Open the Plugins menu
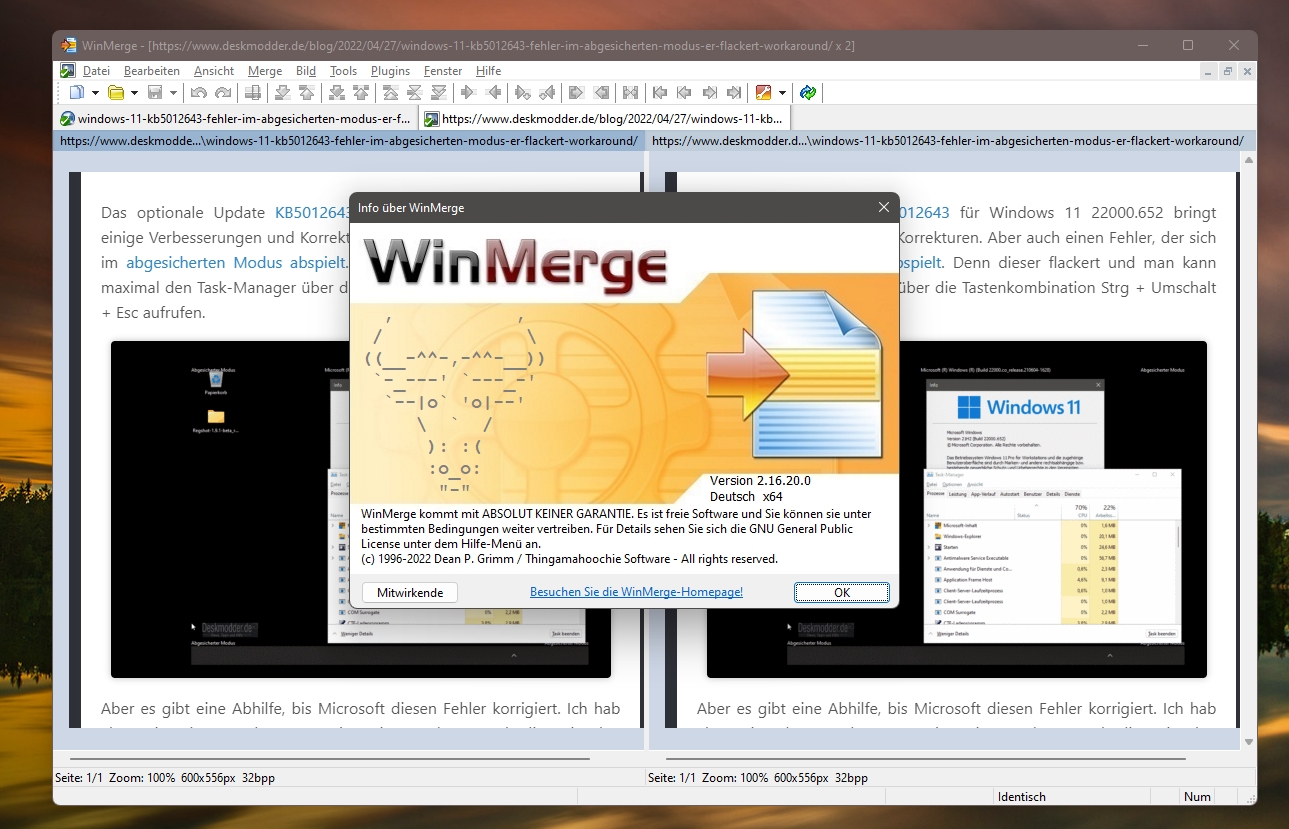This screenshot has height=829, width=1289. (390, 71)
